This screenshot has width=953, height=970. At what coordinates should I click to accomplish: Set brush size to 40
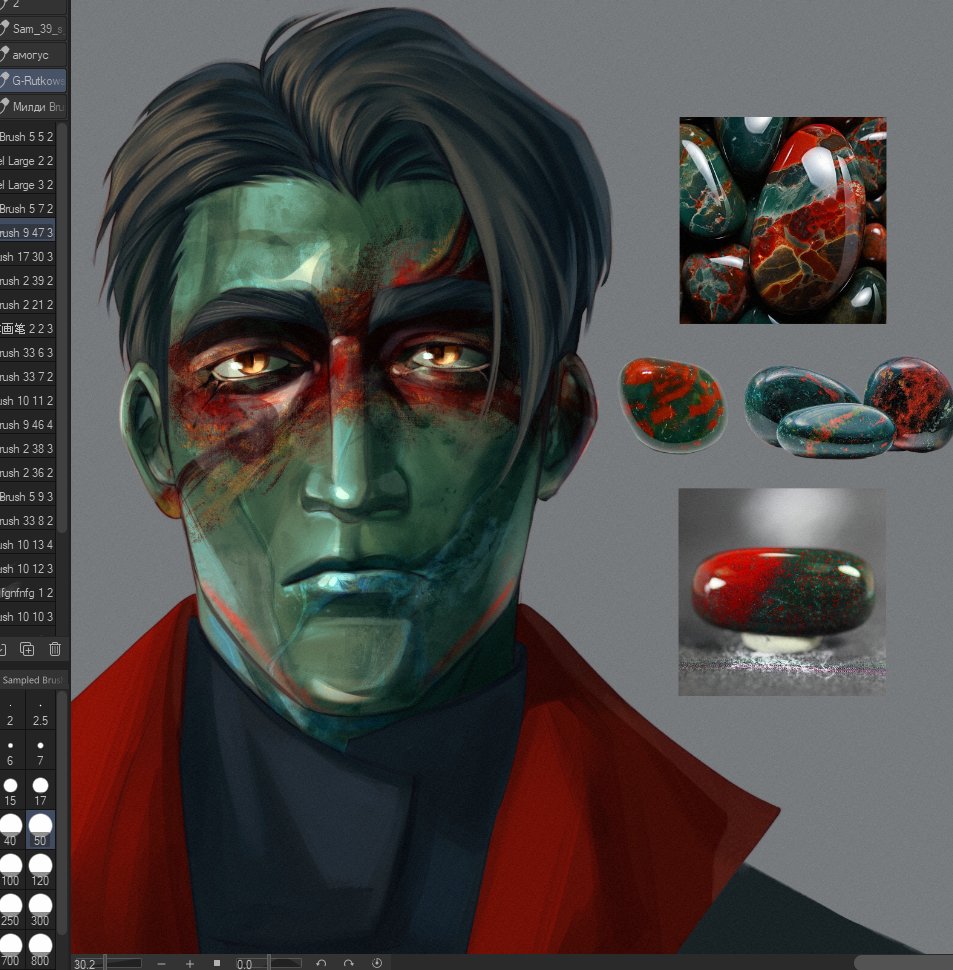[x=11, y=831]
